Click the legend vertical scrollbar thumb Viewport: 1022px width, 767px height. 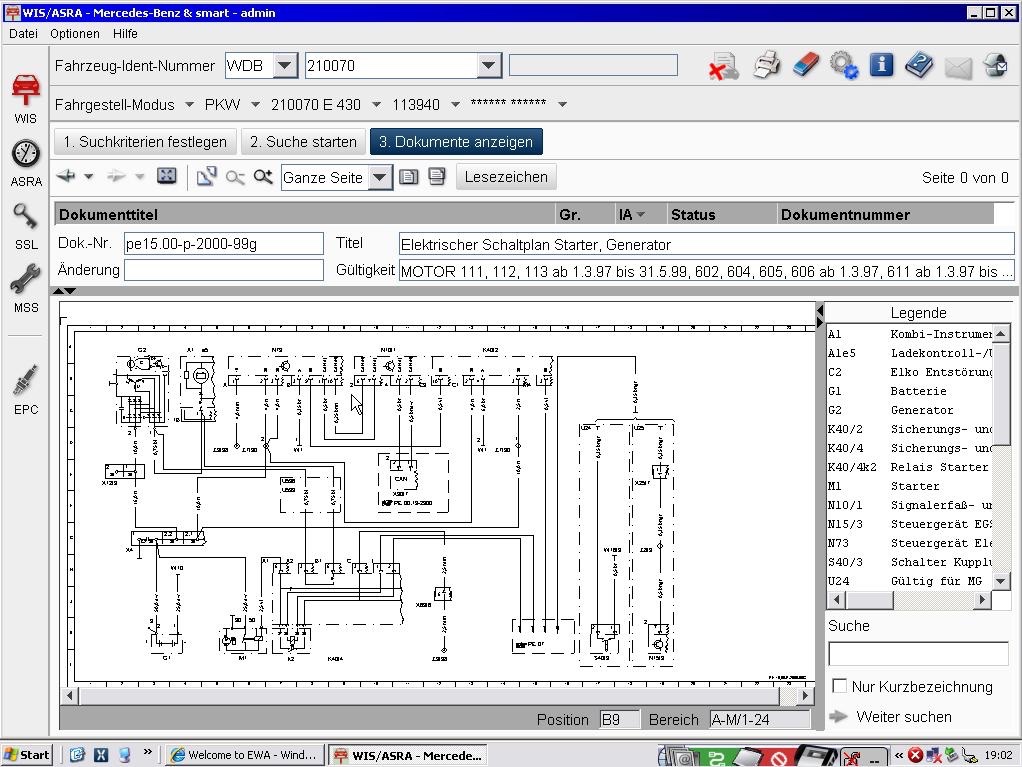[1000, 394]
